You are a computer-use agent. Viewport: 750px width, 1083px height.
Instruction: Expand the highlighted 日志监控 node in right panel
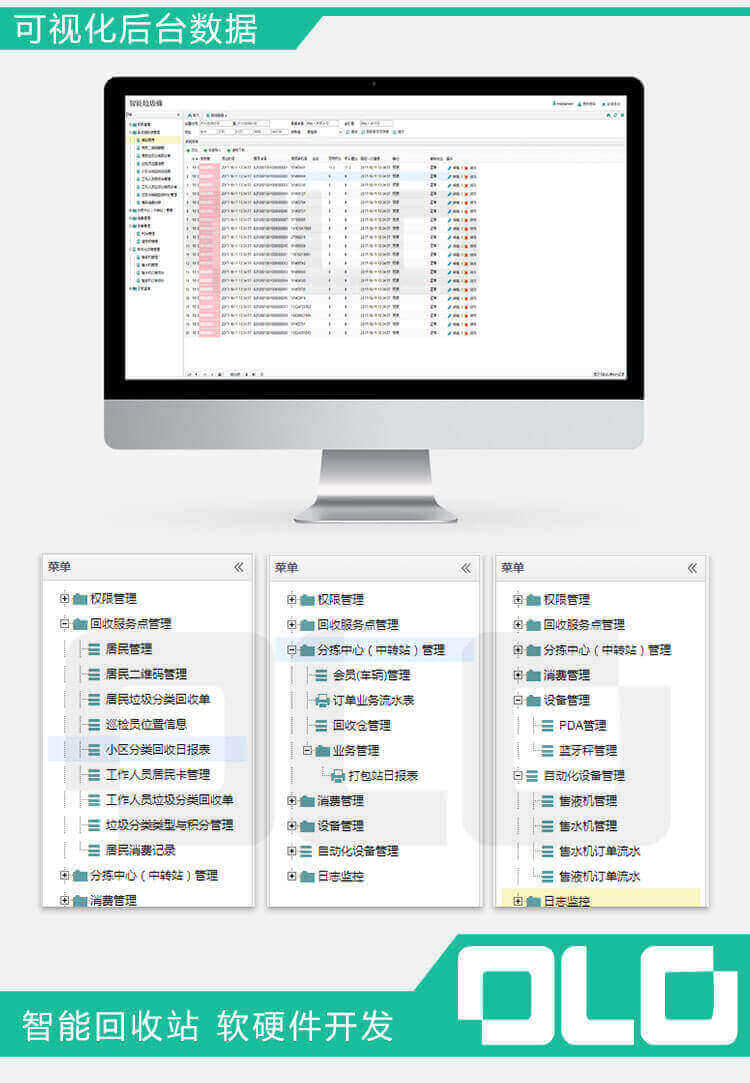click(x=518, y=901)
